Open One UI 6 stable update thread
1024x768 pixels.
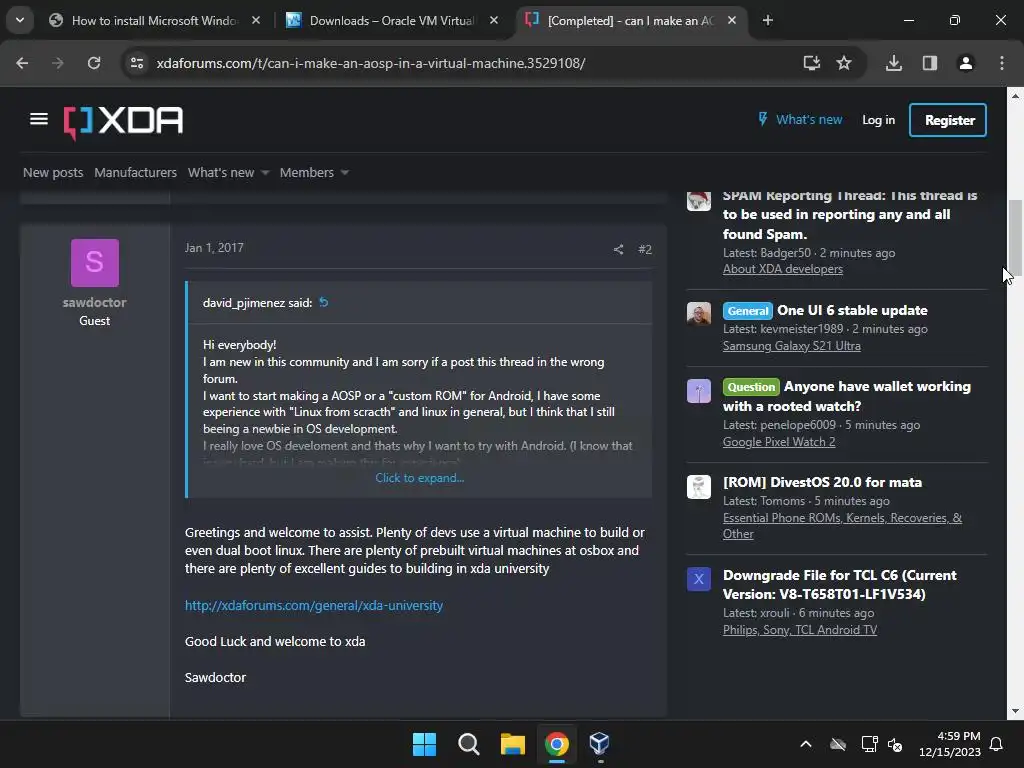(852, 310)
